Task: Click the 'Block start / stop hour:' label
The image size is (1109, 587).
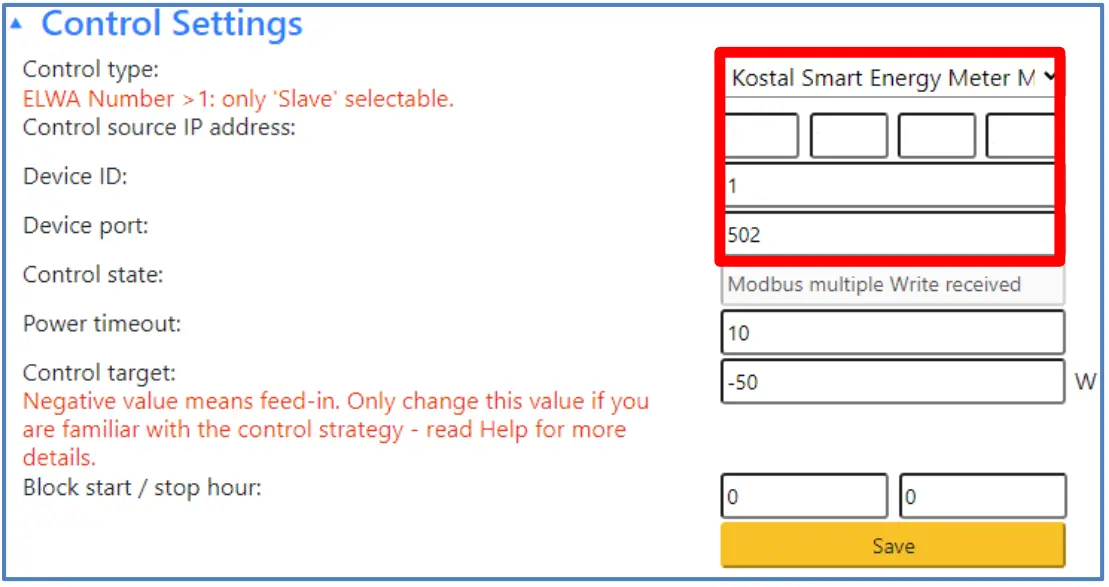Action: 142,489
